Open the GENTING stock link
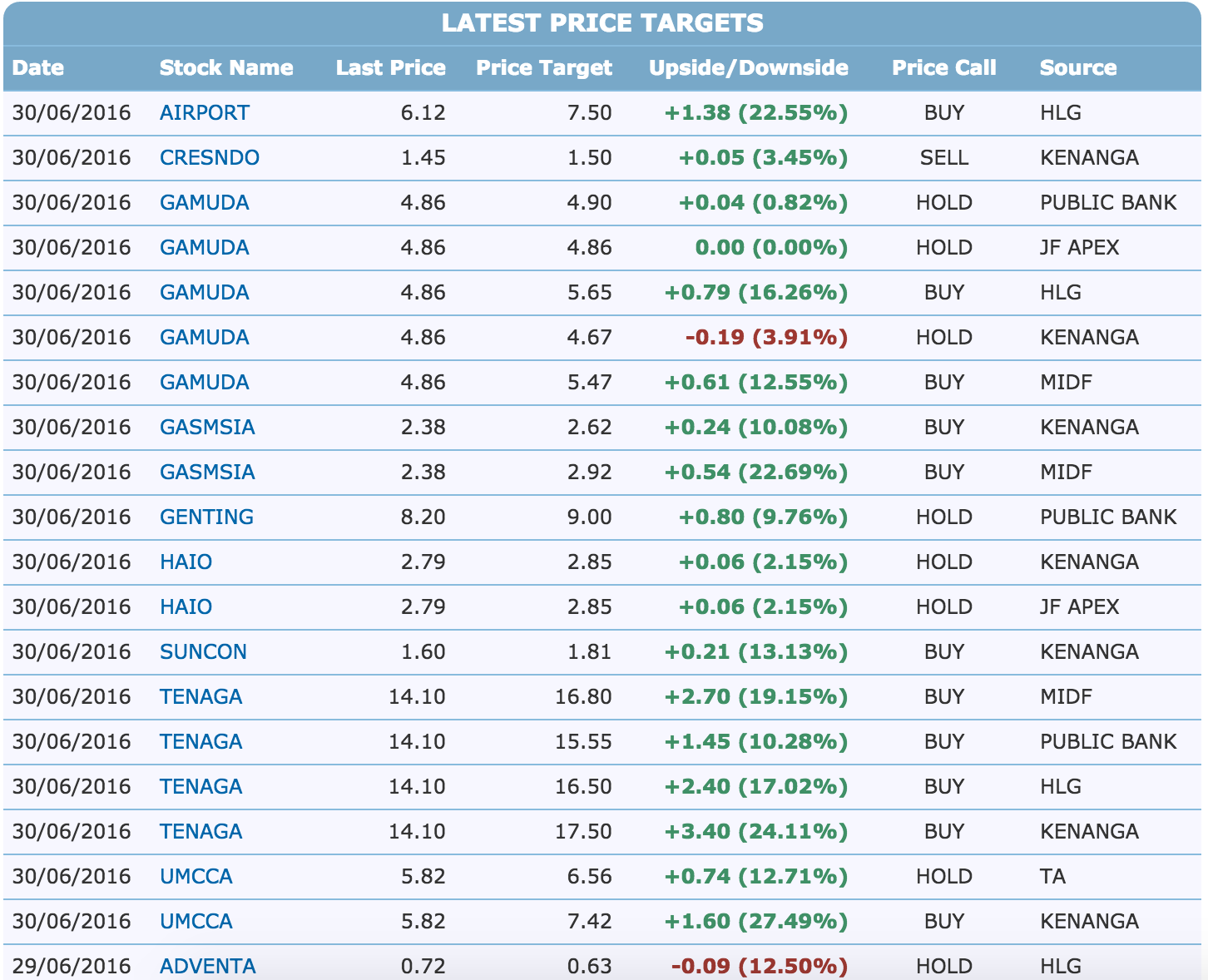This screenshot has width=1208, height=980. pyautogui.click(x=206, y=517)
